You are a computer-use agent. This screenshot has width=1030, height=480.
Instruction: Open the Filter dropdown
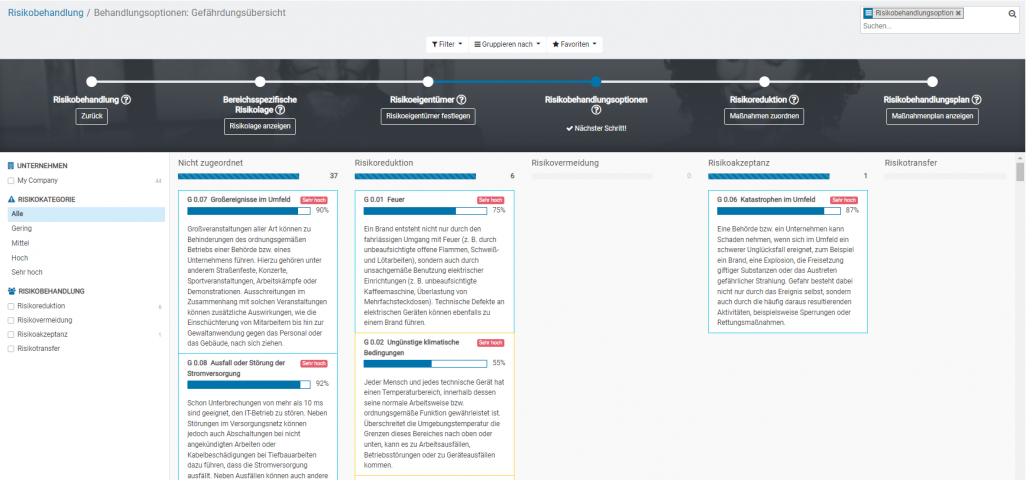click(x=446, y=45)
